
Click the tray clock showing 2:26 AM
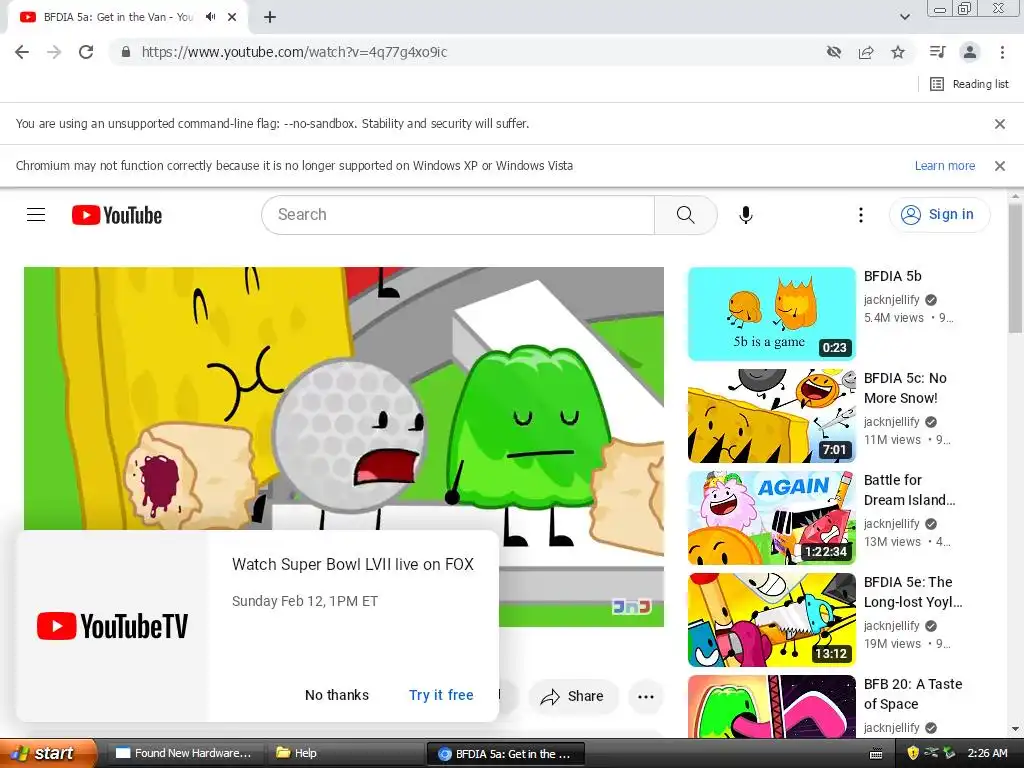[x=987, y=753]
